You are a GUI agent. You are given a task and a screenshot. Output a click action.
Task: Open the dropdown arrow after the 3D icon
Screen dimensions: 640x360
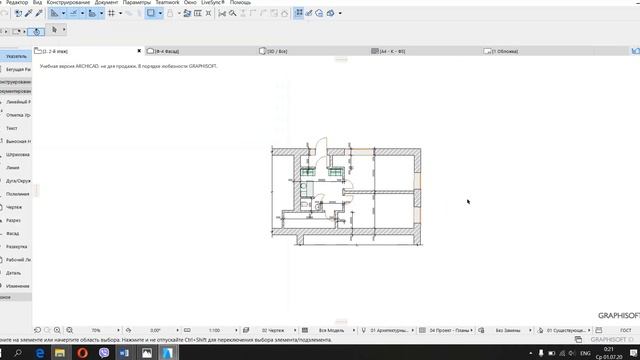tap(340, 13)
